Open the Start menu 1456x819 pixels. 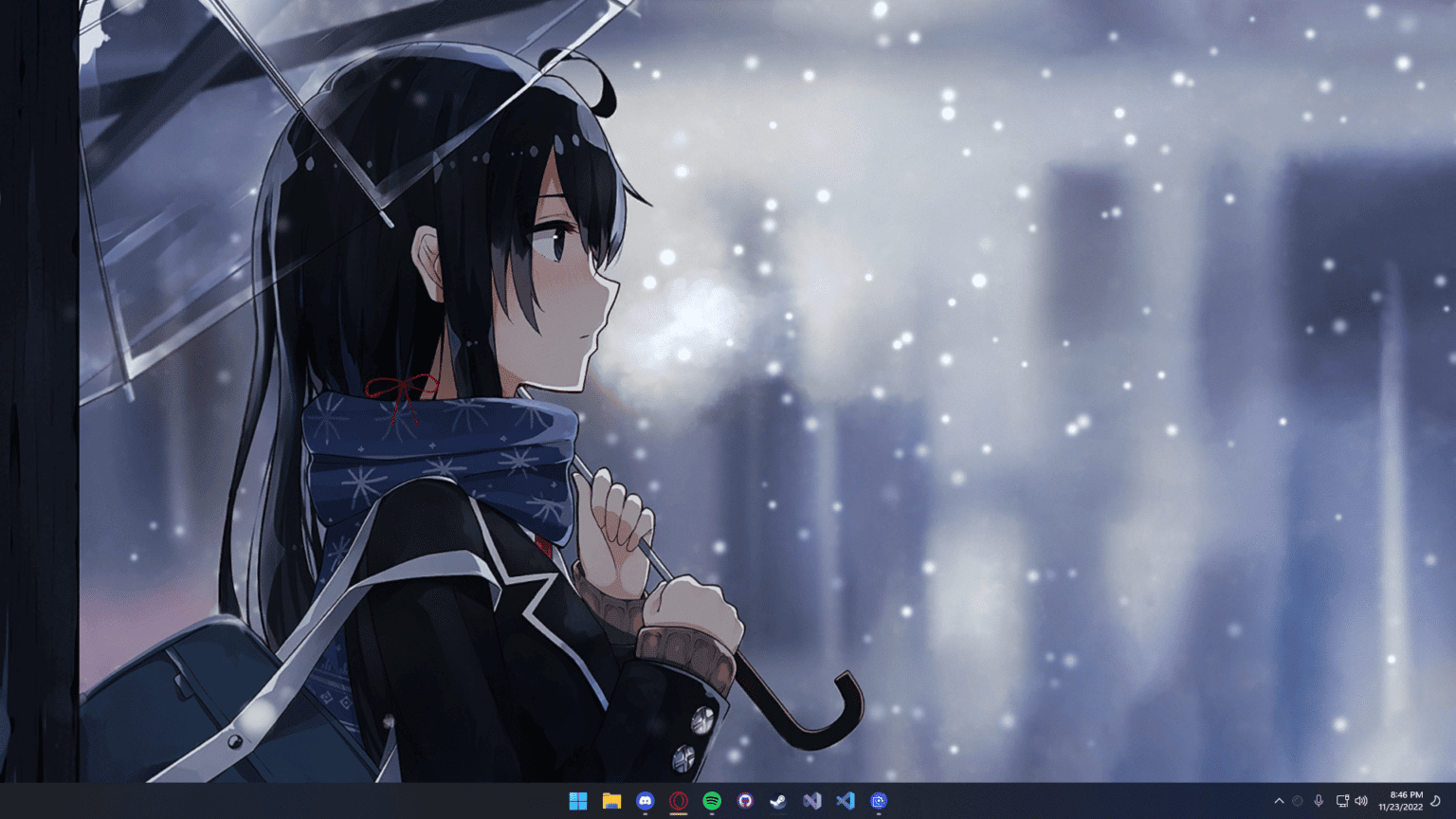point(576,801)
